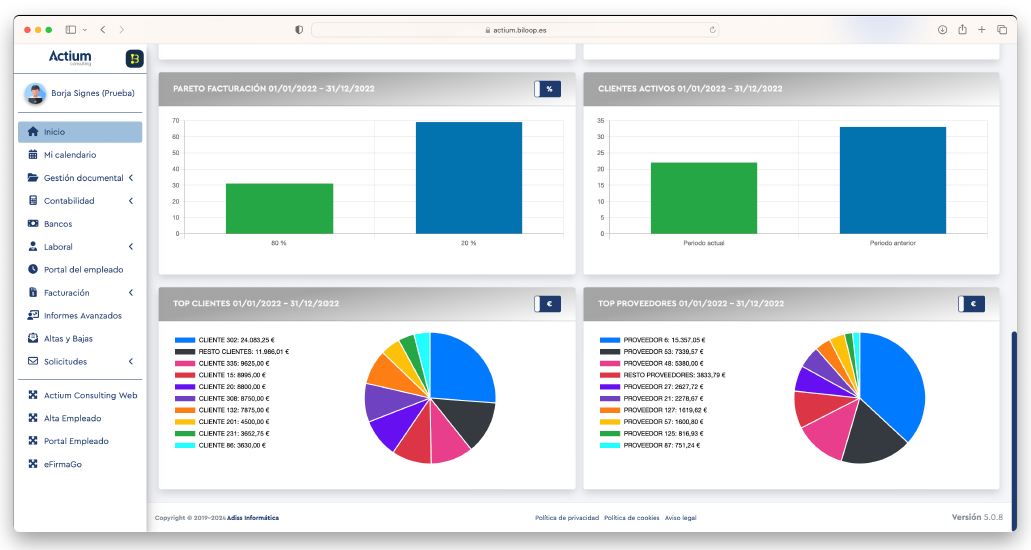Expand the Gestión documental submenu

(131, 178)
